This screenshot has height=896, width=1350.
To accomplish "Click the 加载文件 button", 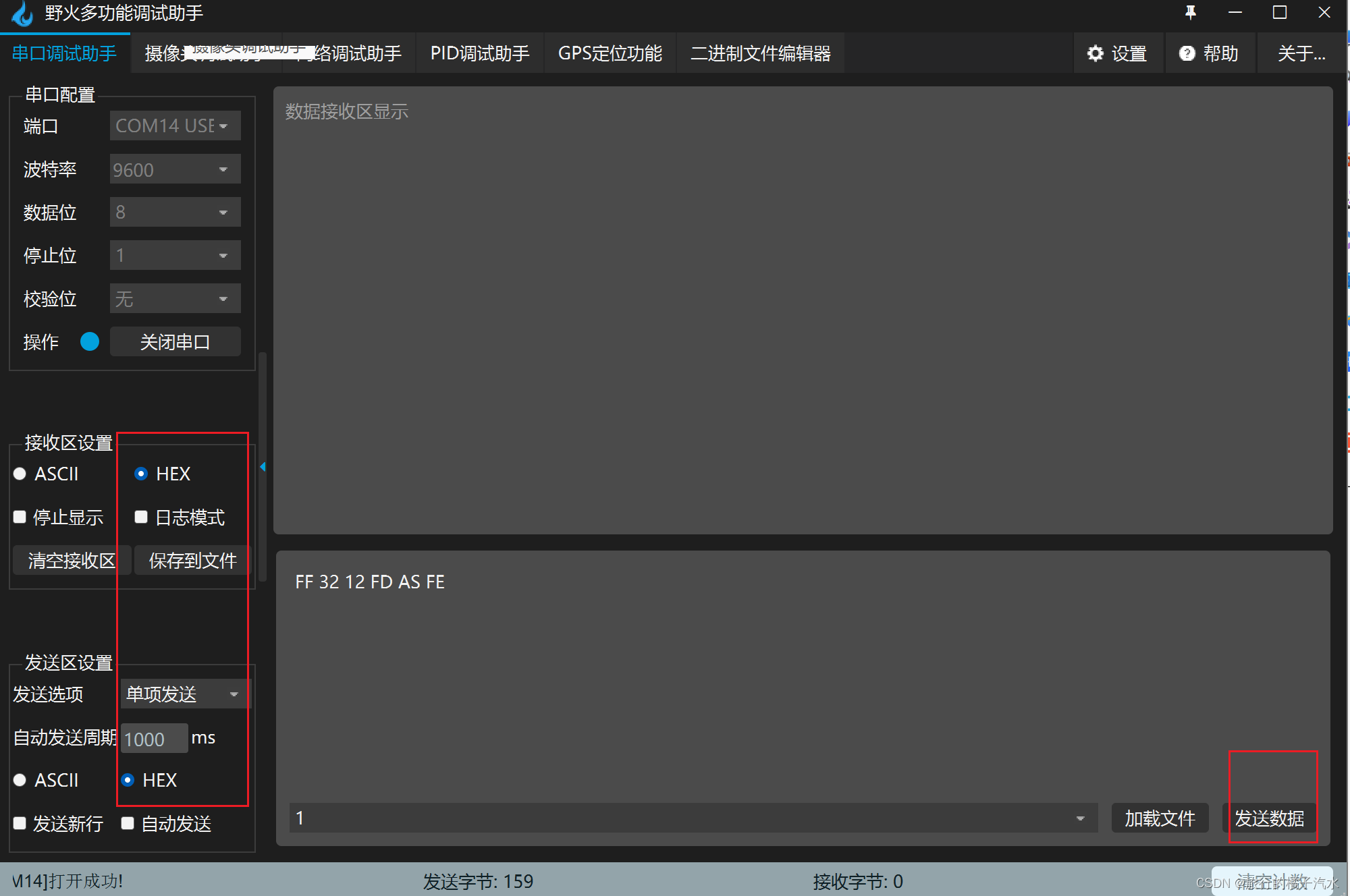I will tap(1159, 818).
